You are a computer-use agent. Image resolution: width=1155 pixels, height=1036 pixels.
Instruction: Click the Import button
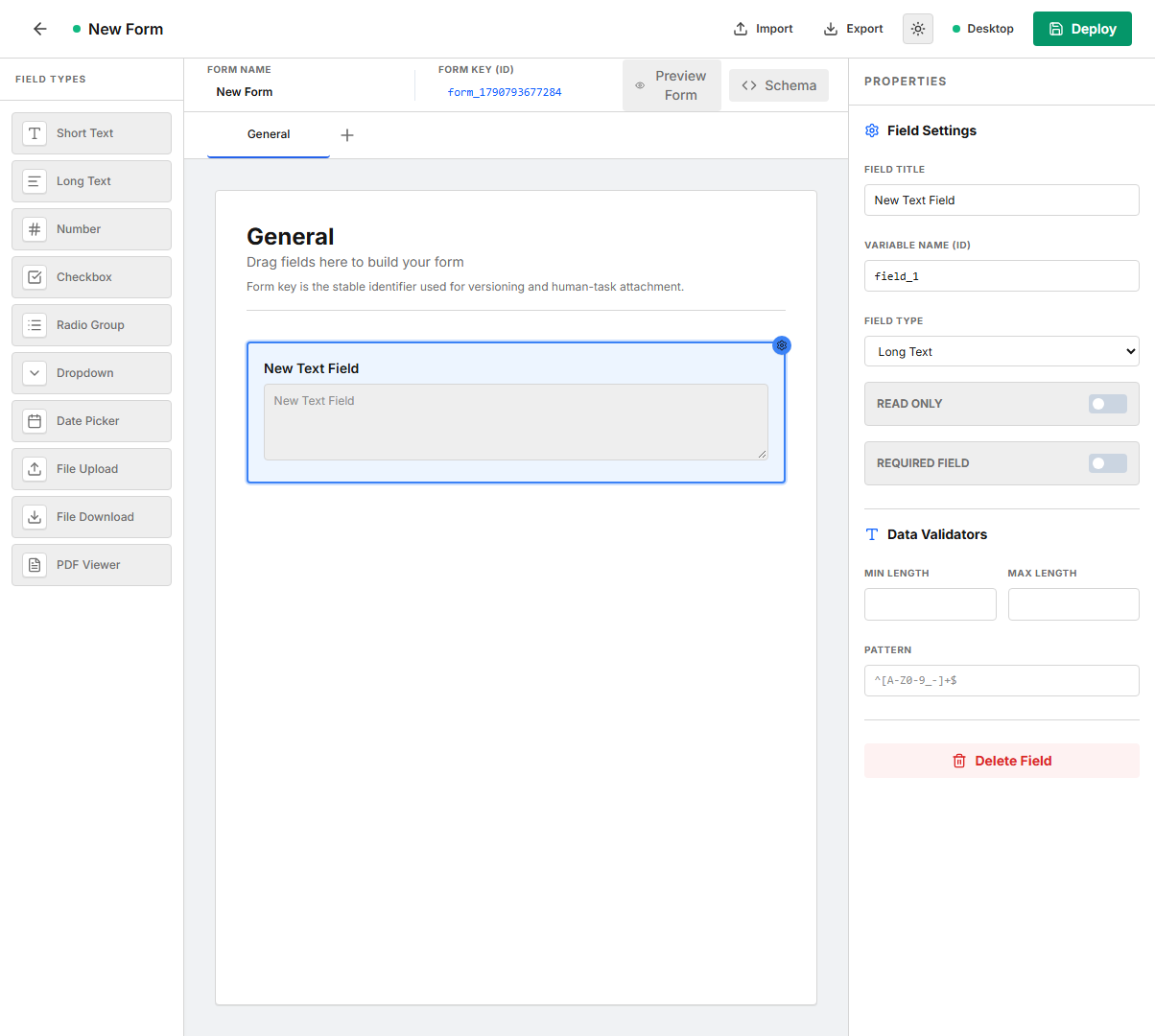click(x=764, y=29)
